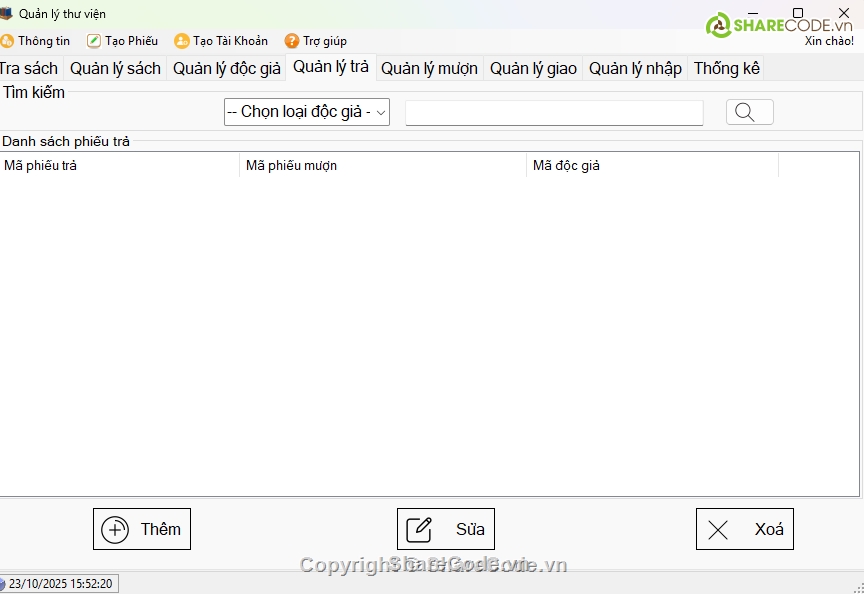Open Trợ giúp help question icon
This screenshot has width=864, height=594.
[x=292, y=41]
